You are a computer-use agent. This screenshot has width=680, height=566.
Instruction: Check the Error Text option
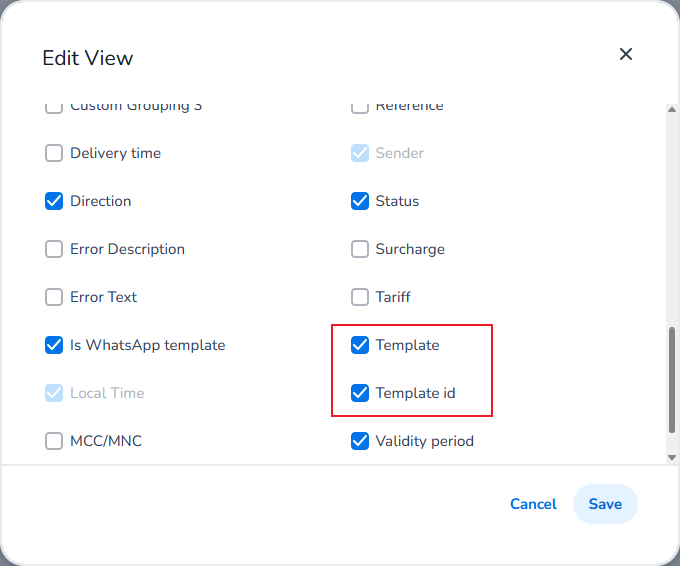[54, 297]
